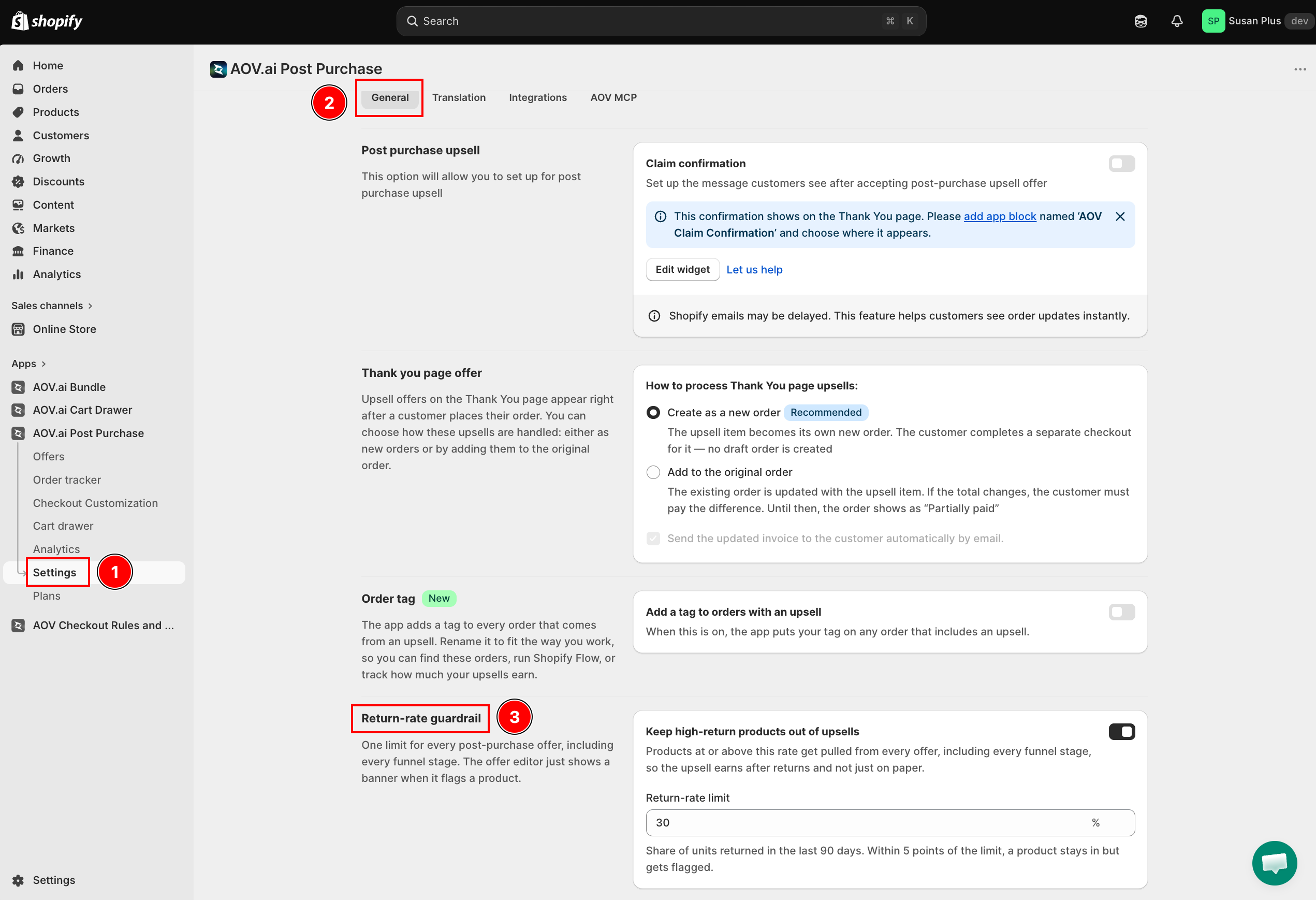Open the notifications bell
1316x900 pixels.
coord(1177,21)
